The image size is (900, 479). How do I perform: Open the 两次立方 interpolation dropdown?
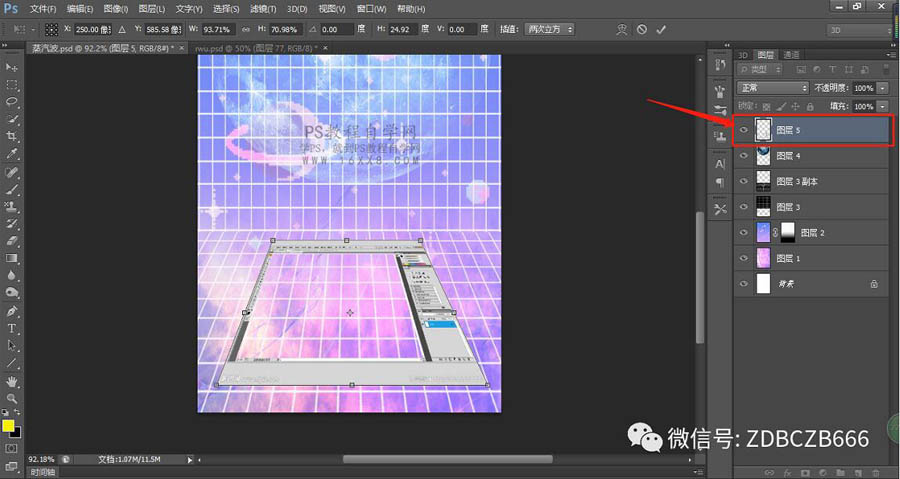click(550, 30)
